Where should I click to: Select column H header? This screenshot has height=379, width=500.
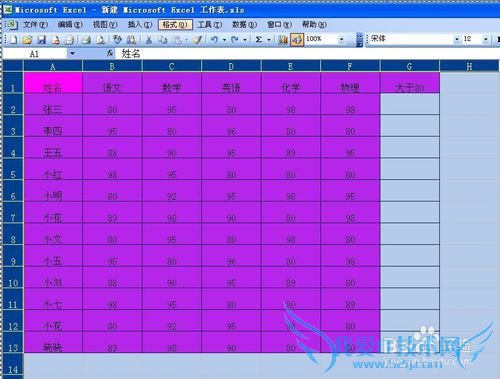(x=469, y=66)
